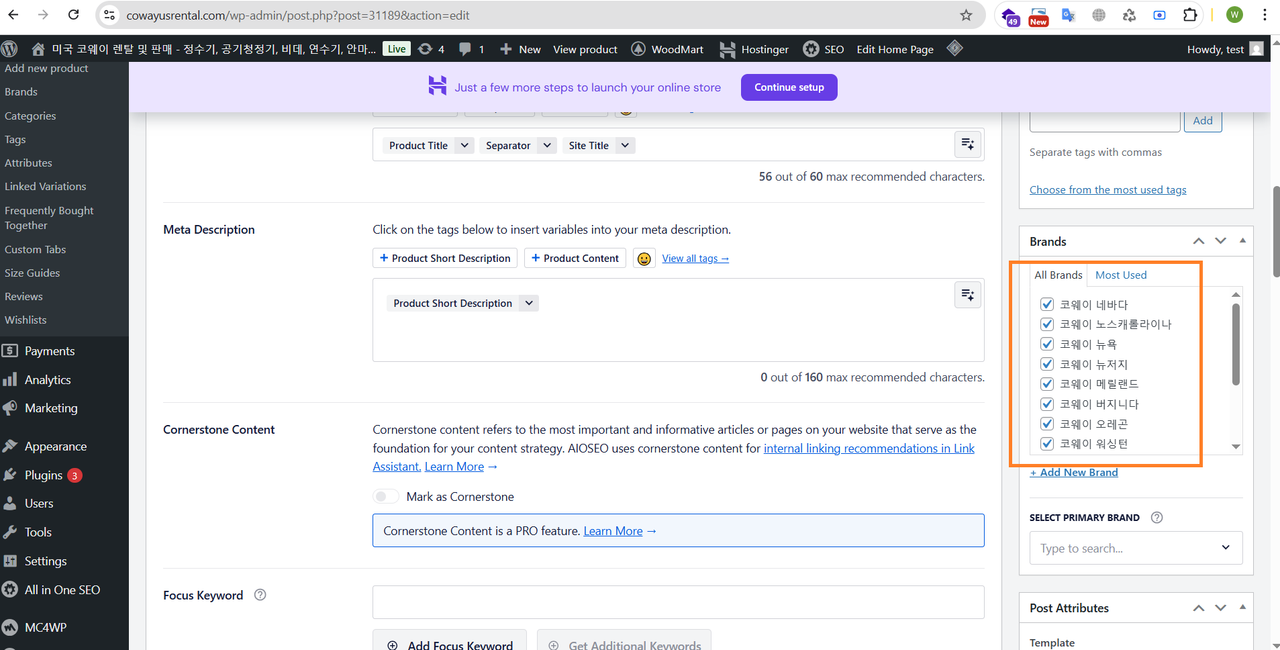Uncheck the 코웨이 뉴저지 brand
Viewport: 1280px width, 650px height.
1047,364
